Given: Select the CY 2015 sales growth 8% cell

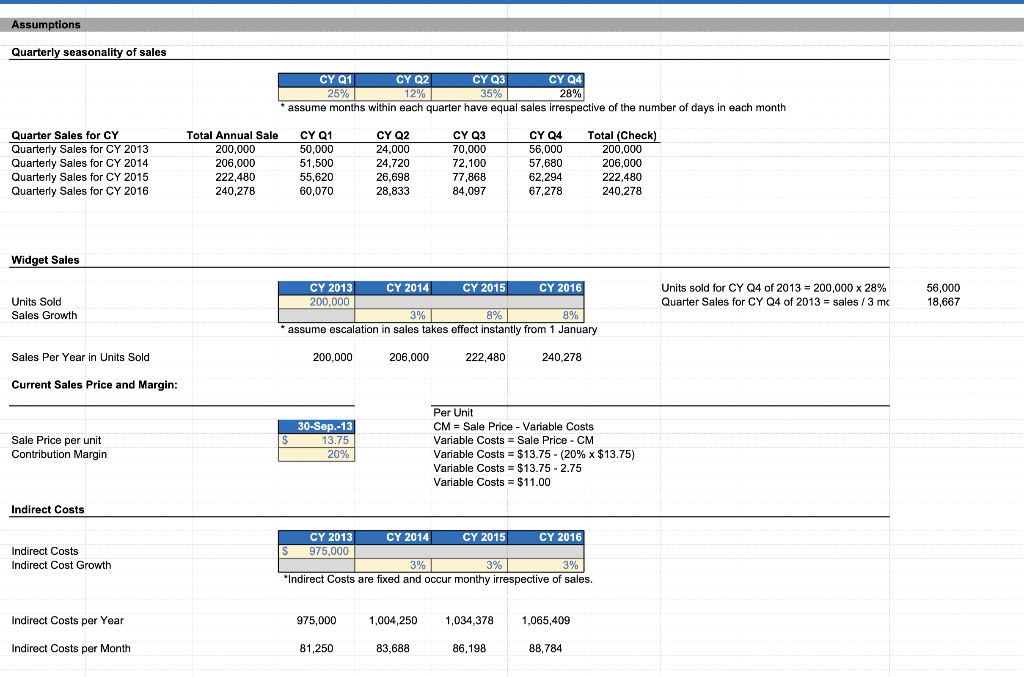Looking at the screenshot, I should [470, 316].
